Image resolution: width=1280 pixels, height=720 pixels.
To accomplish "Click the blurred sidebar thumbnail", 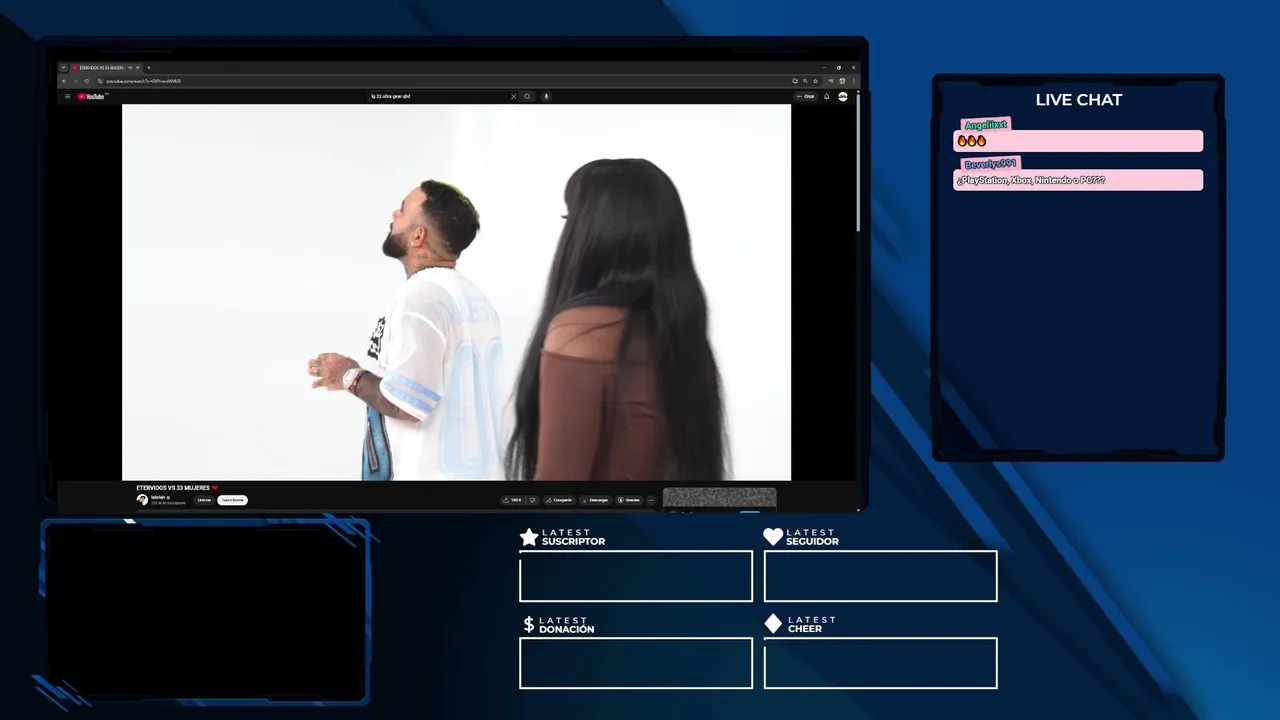I will pyautogui.click(x=719, y=498).
